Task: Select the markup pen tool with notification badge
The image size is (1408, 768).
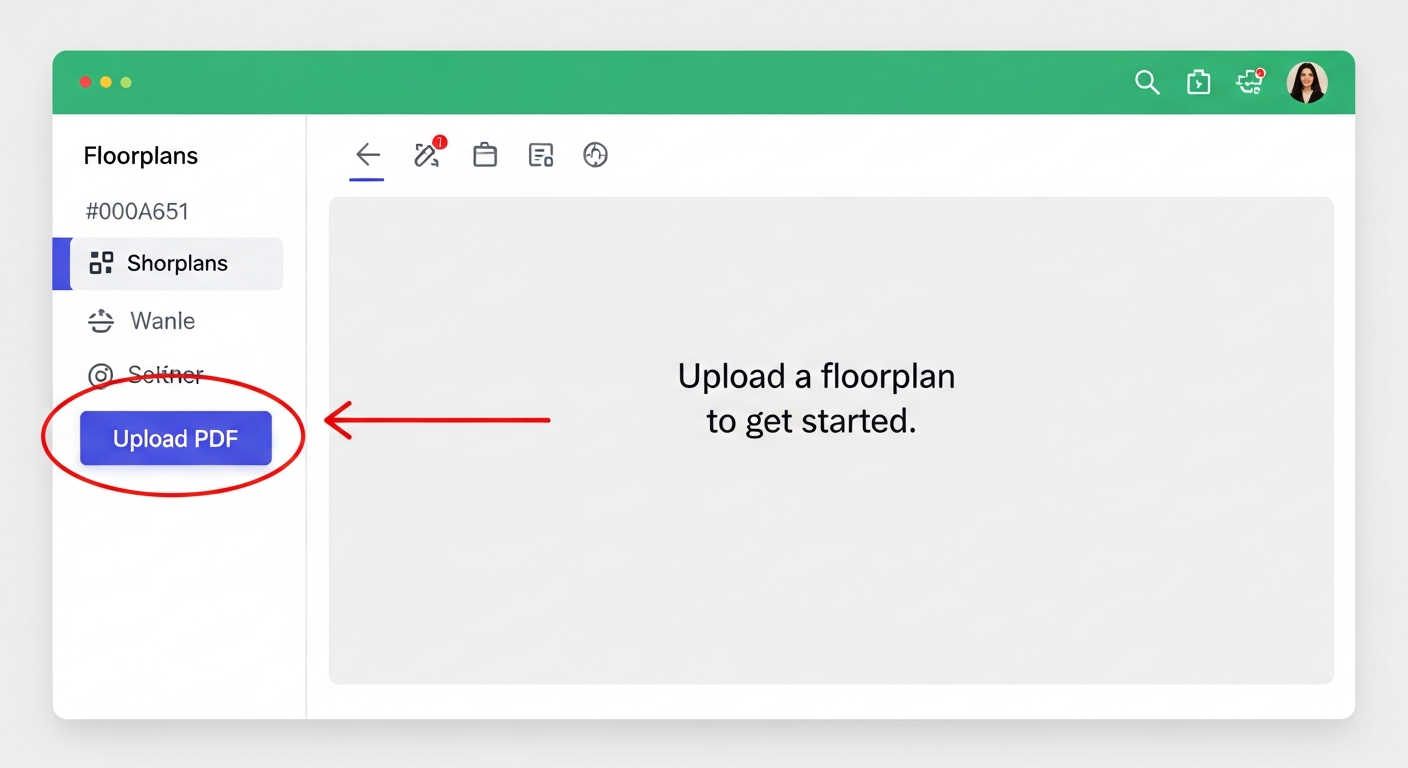Action: (x=427, y=155)
